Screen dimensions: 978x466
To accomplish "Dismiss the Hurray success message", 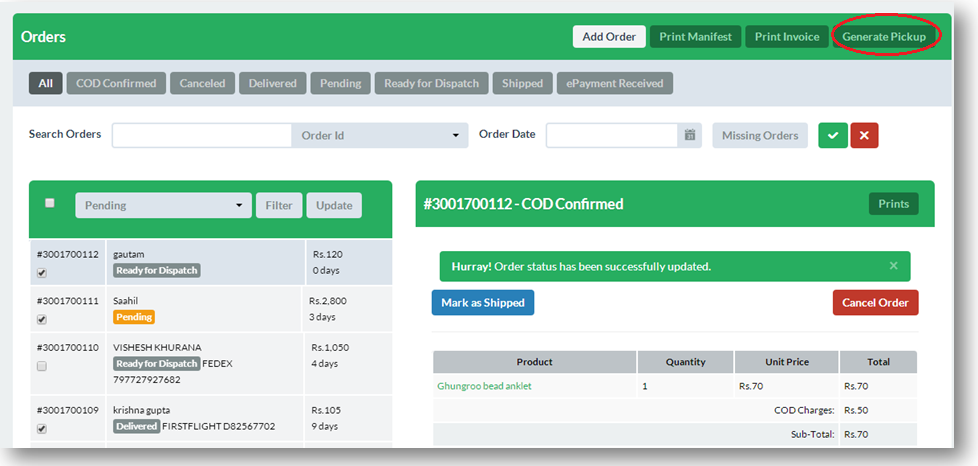I will (x=893, y=266).
